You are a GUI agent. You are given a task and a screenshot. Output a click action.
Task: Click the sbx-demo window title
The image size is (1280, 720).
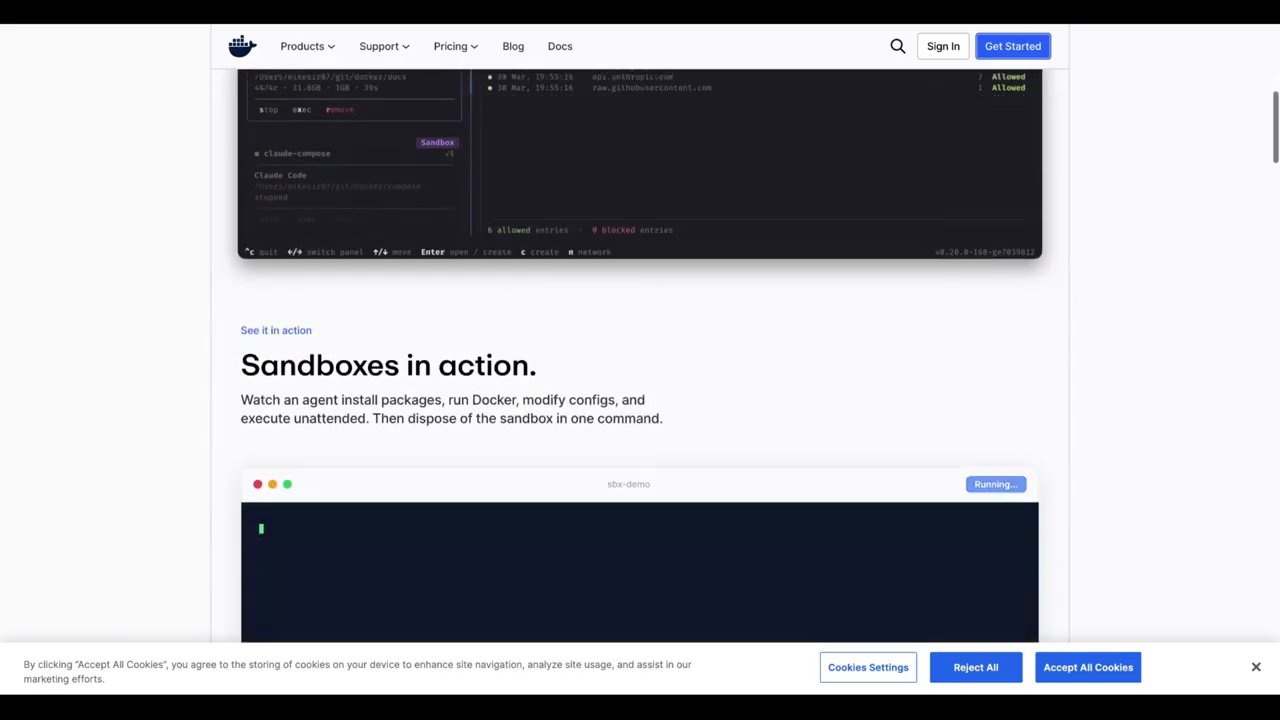pyautogui.click(x=629, y=484)
